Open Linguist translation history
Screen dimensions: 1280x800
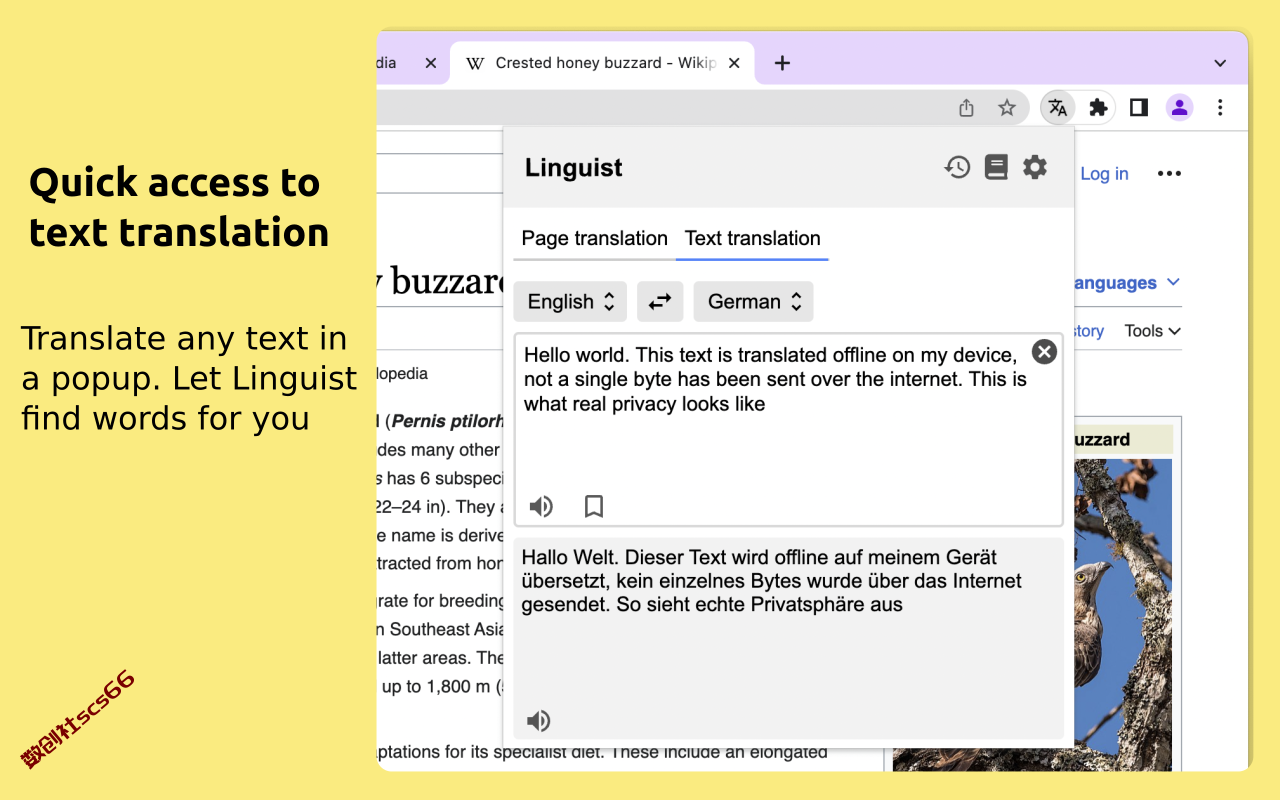point(958,167)
